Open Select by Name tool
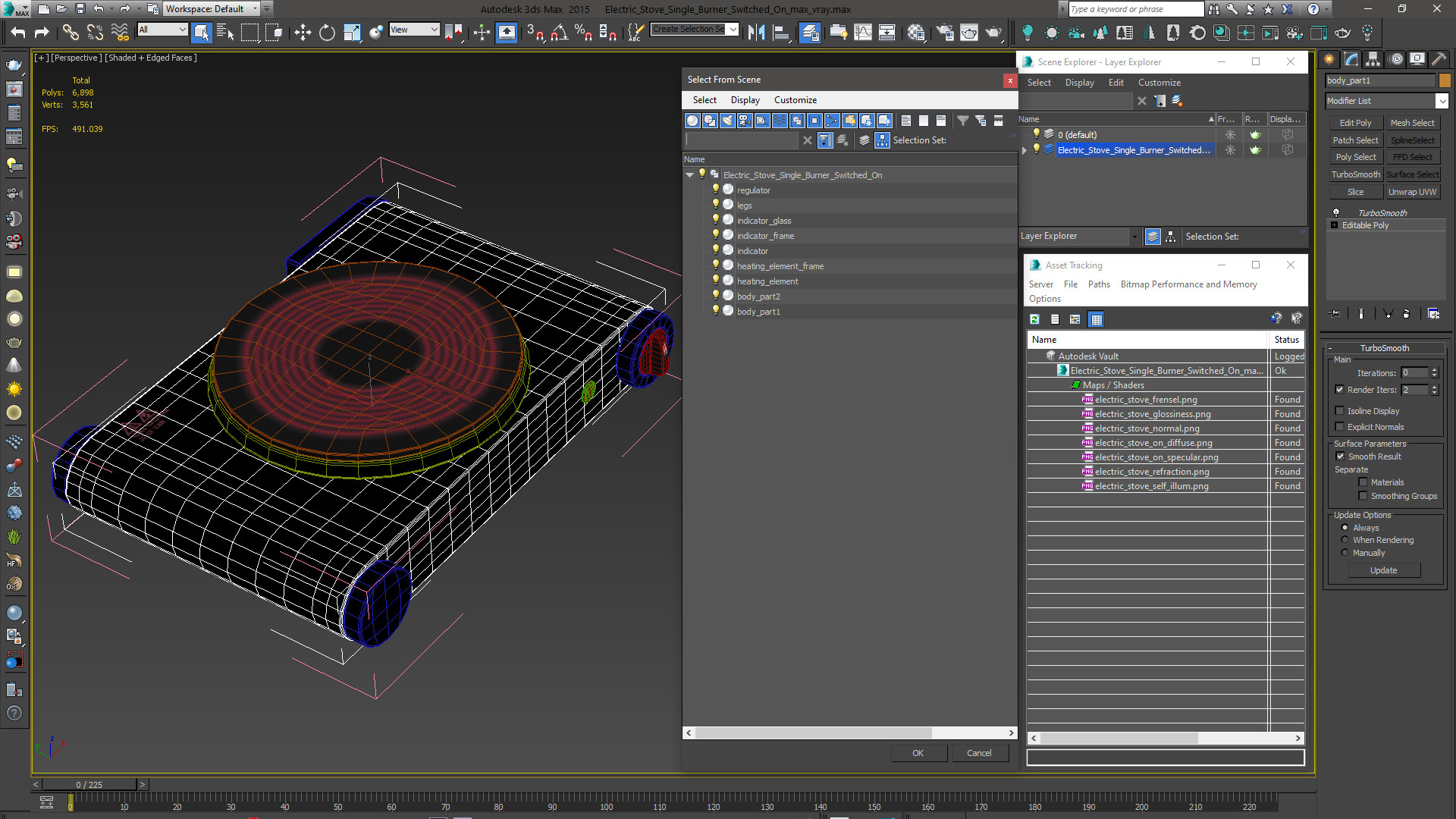 (x=225, y=32)
